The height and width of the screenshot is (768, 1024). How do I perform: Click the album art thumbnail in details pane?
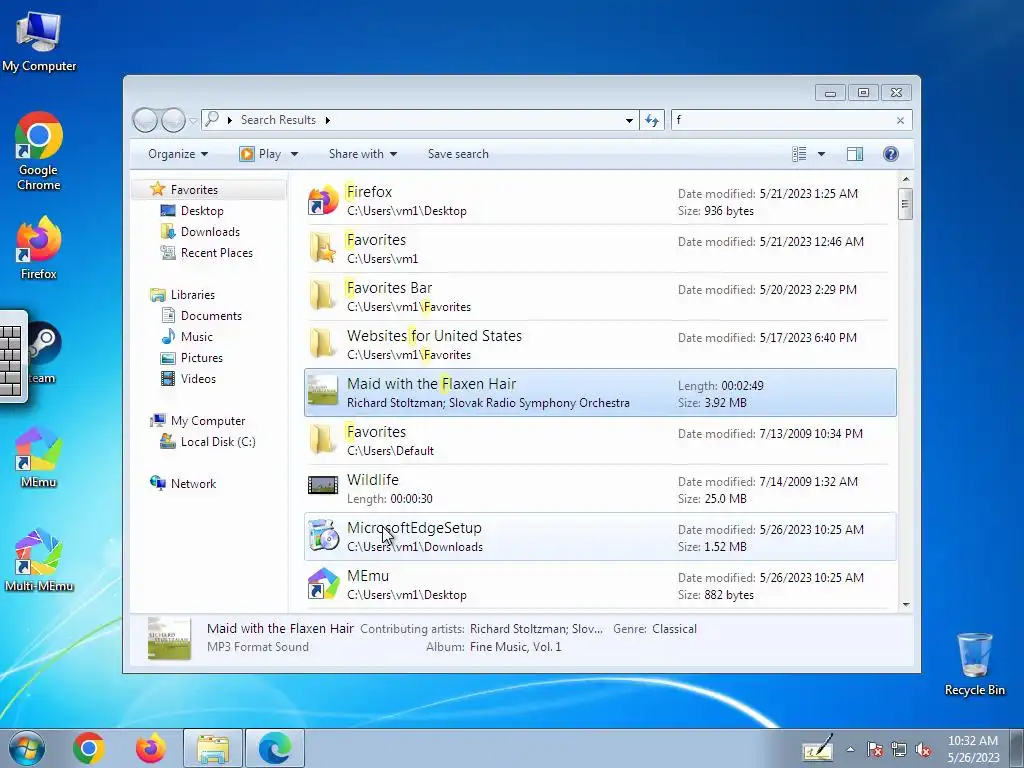tap(169, 638)
